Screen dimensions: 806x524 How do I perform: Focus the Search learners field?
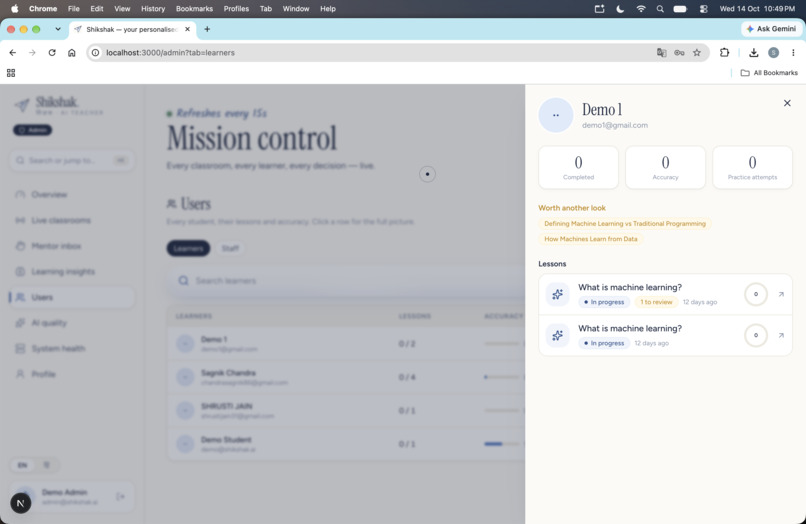tap(347, 281)
